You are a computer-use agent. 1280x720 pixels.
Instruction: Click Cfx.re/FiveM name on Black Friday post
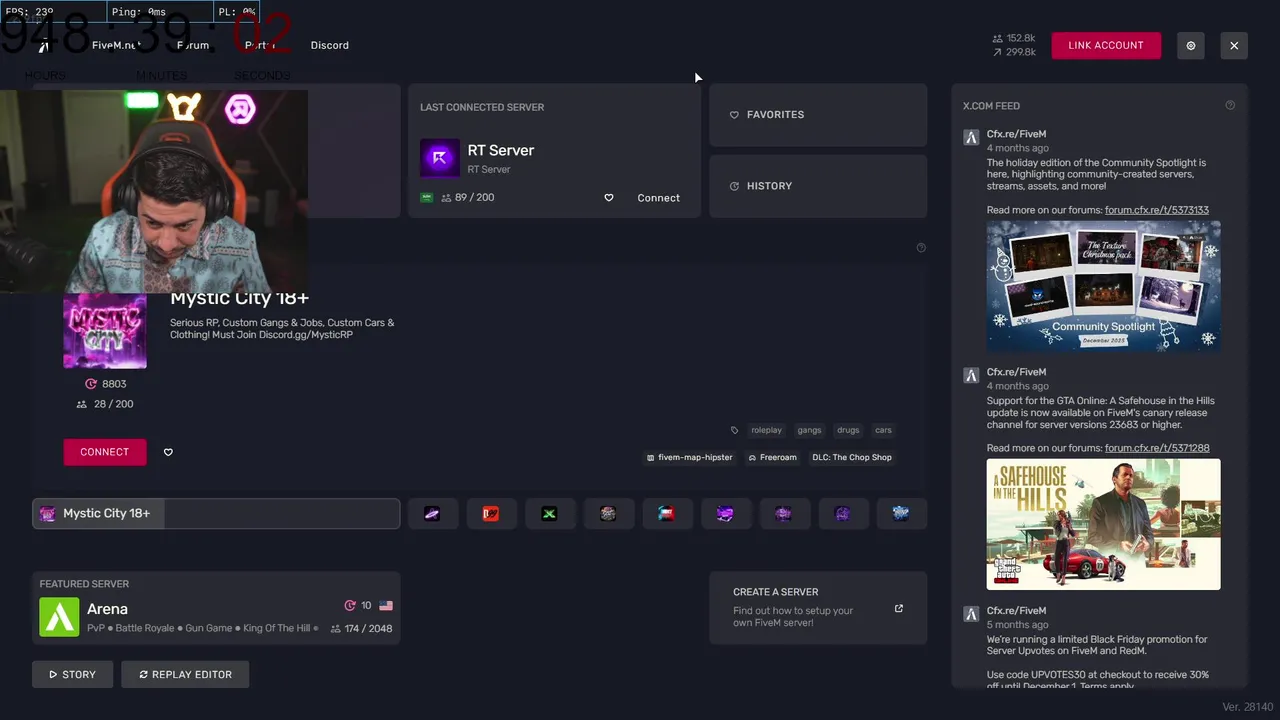click(x=1016, y=611)
